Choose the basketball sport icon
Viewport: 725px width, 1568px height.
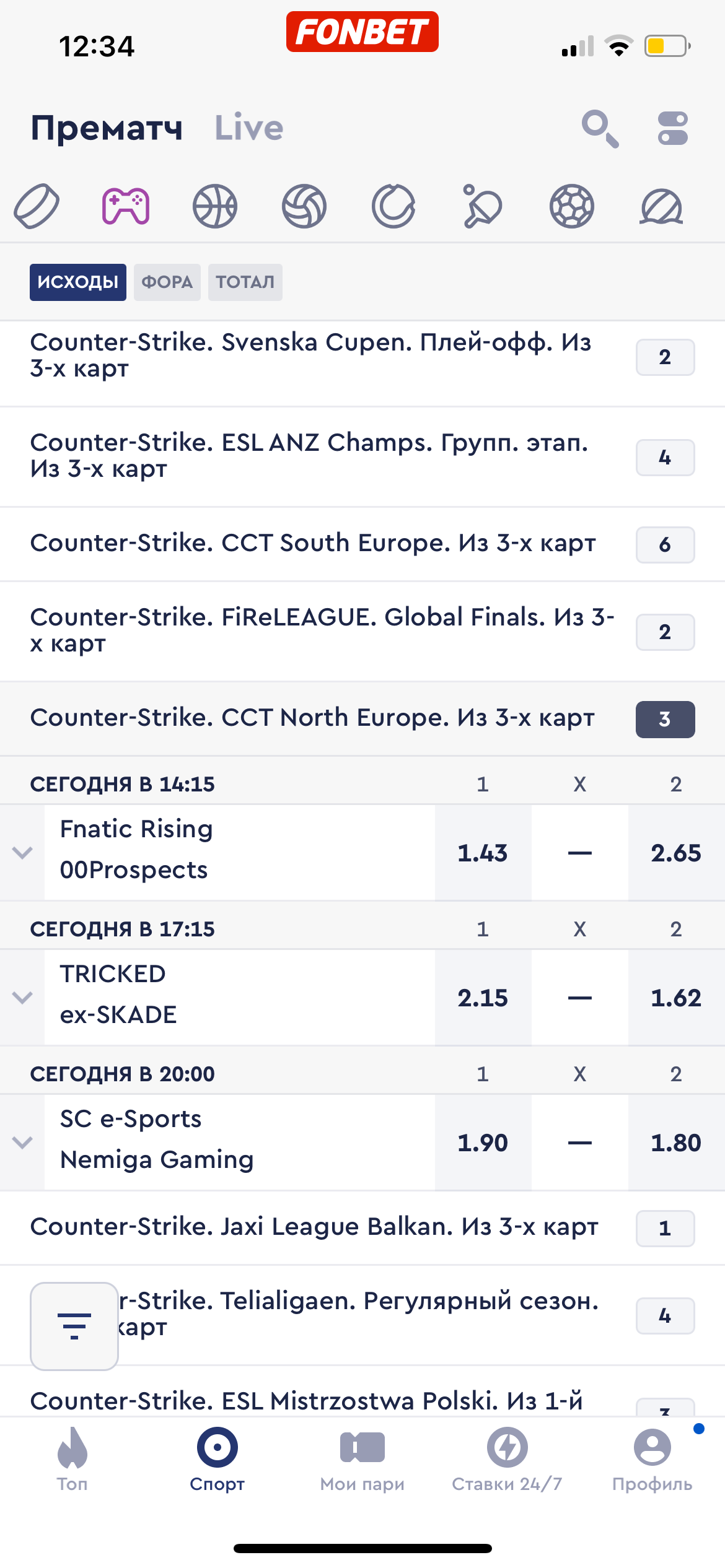pos(215,206)
